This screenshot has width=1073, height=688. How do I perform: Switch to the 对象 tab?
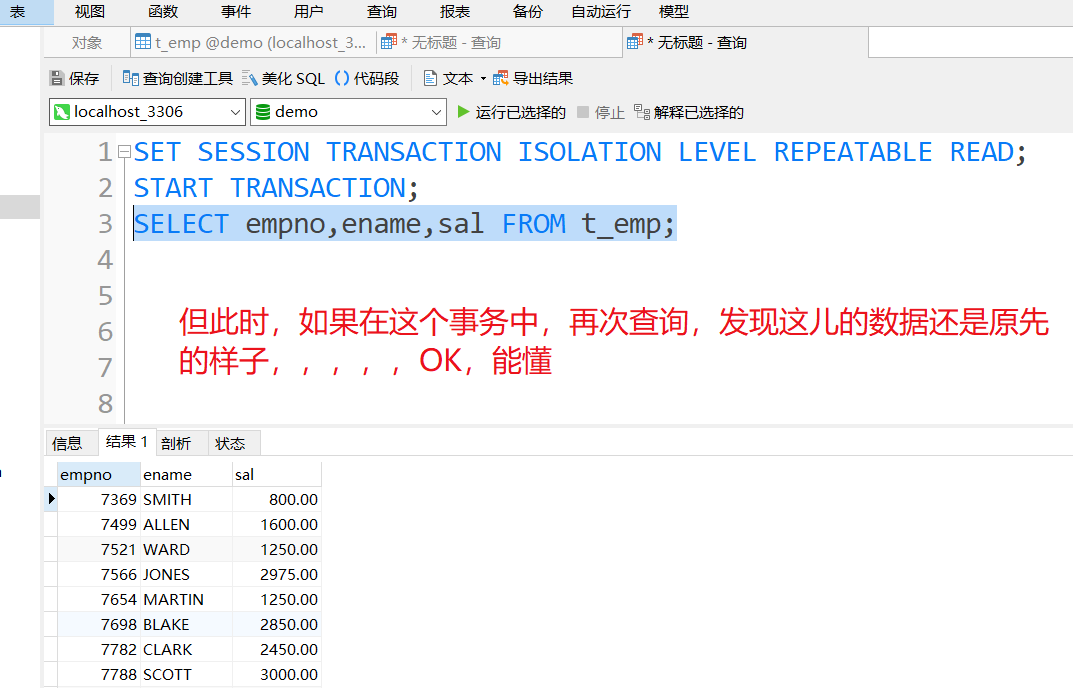[x=87, y=42]
